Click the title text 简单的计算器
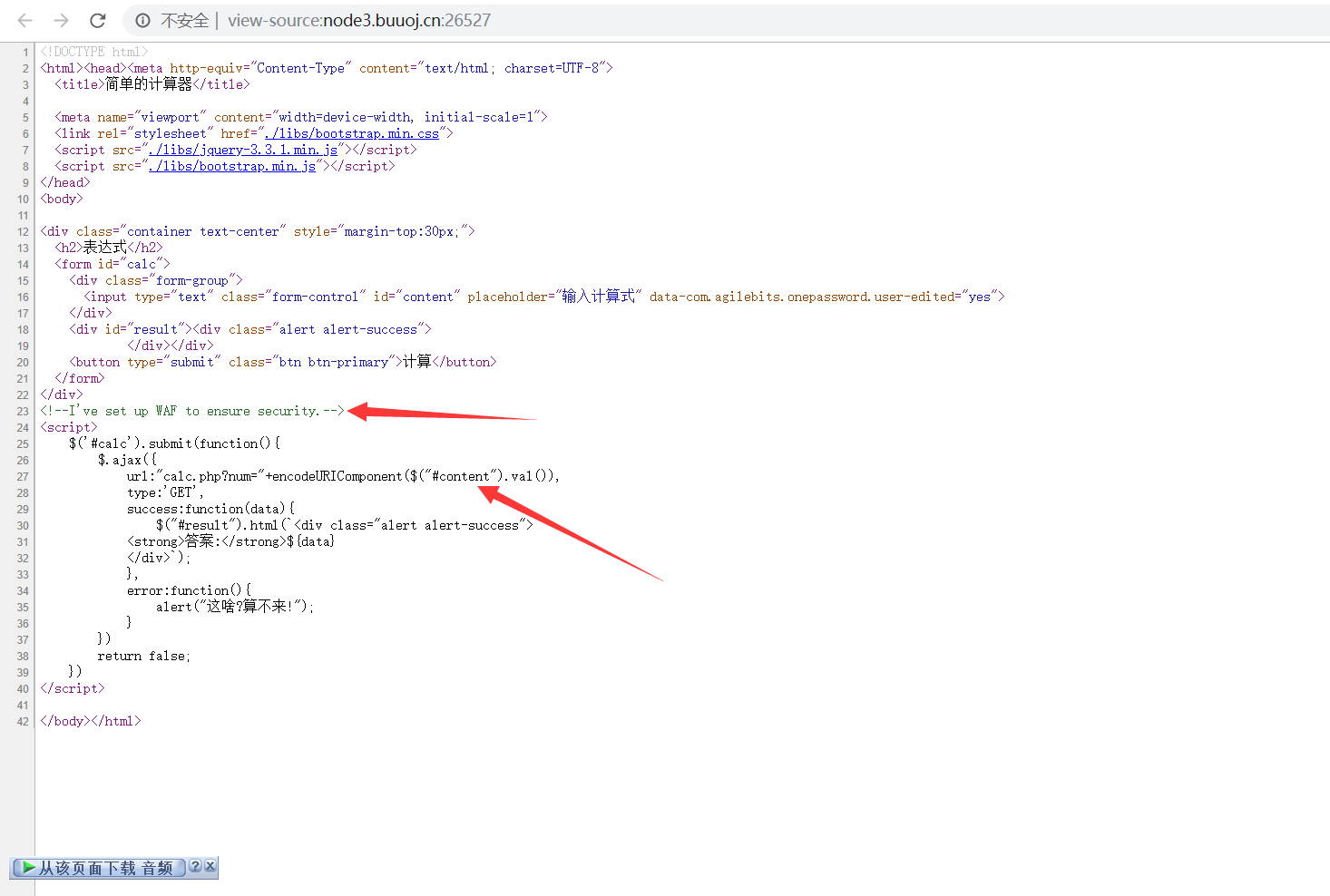This screenshot has width=1330, height=896. (149, 84)
